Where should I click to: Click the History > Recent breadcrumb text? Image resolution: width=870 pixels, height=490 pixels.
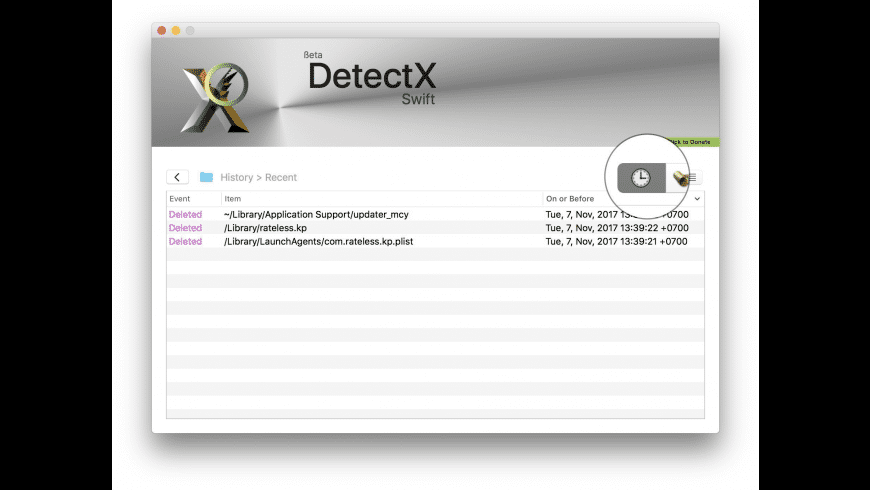(259, 177)
